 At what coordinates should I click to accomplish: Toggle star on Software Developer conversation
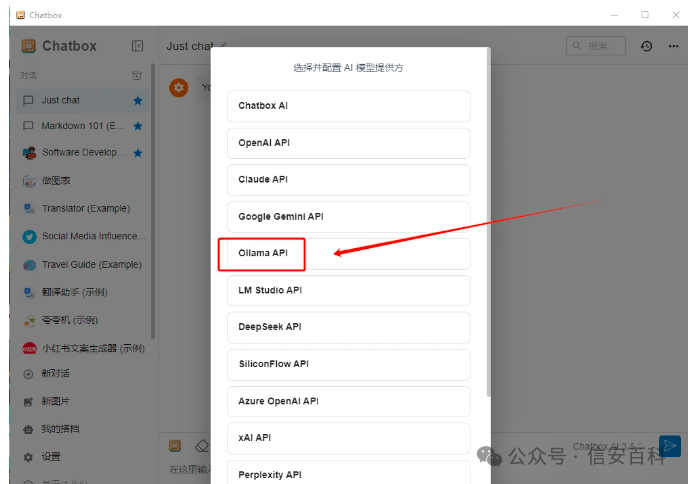(x=138, y=153)
